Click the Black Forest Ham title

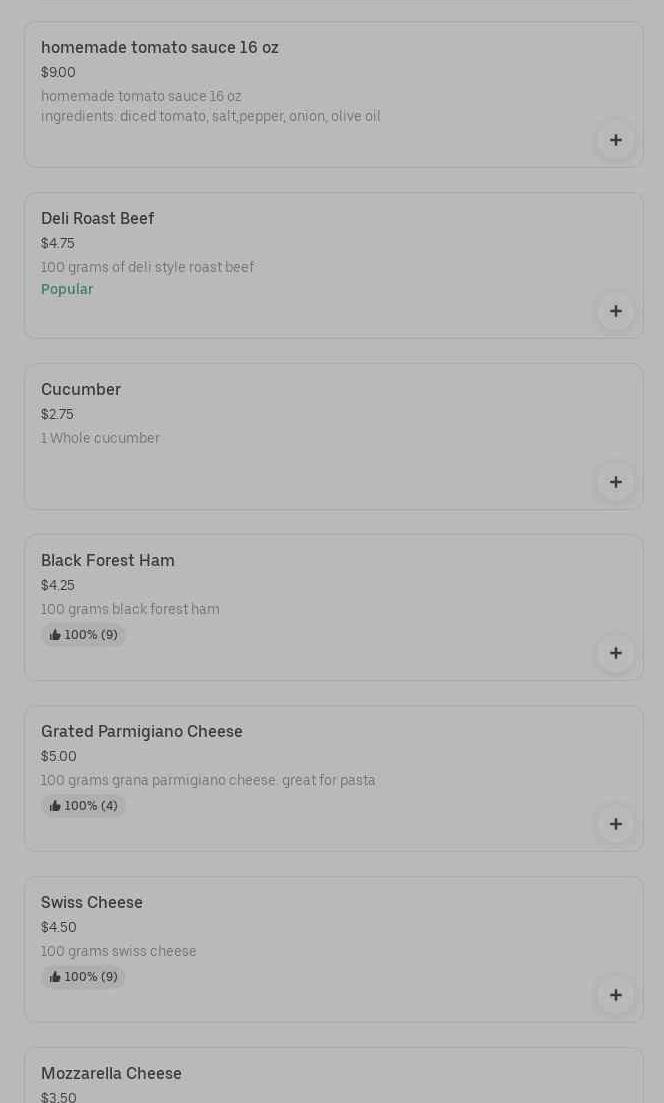[108, 561]
